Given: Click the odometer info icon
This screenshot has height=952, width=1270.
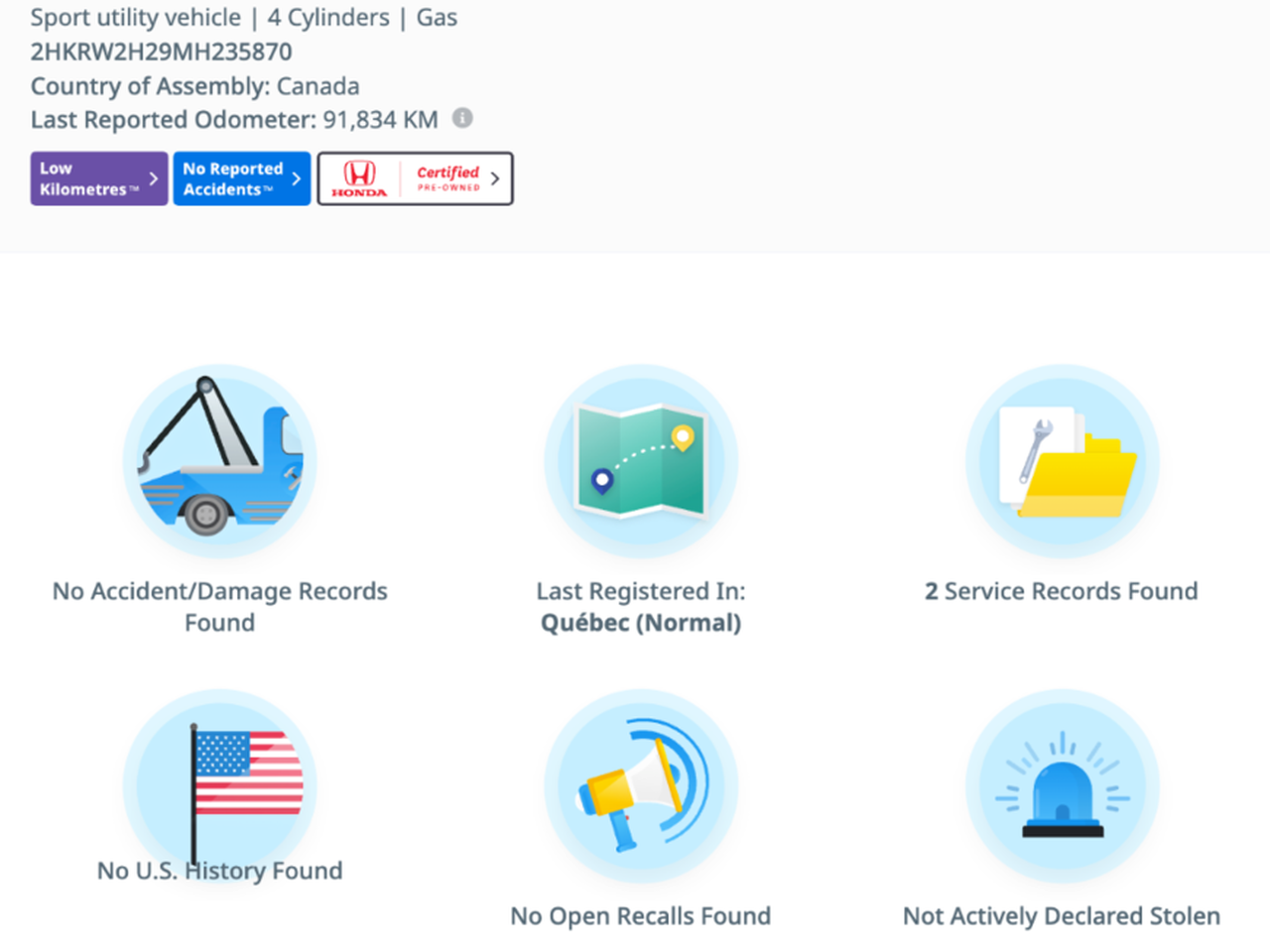Looking at the screenshot, I should tap(462, 118).
